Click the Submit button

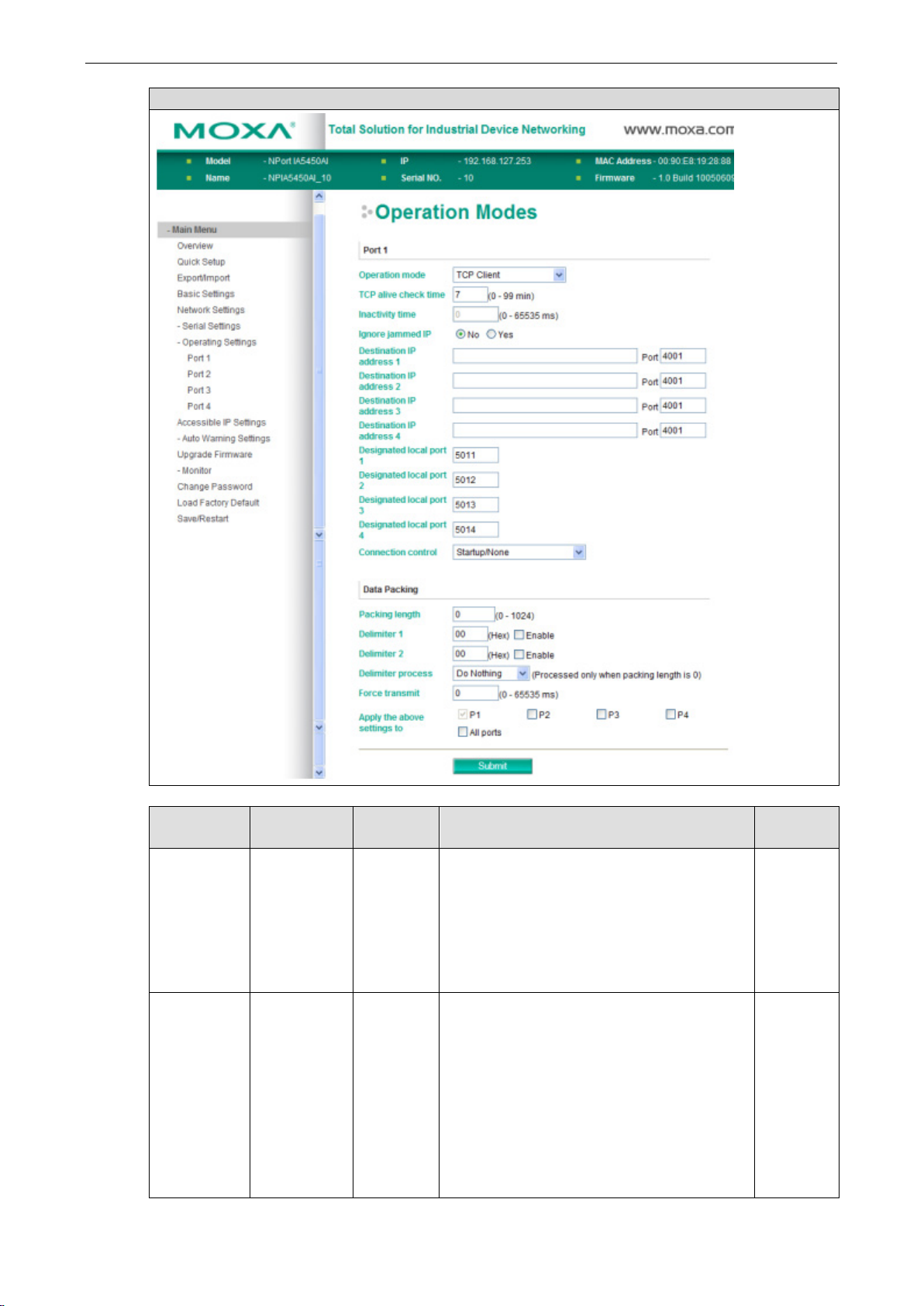coord(492,767)
